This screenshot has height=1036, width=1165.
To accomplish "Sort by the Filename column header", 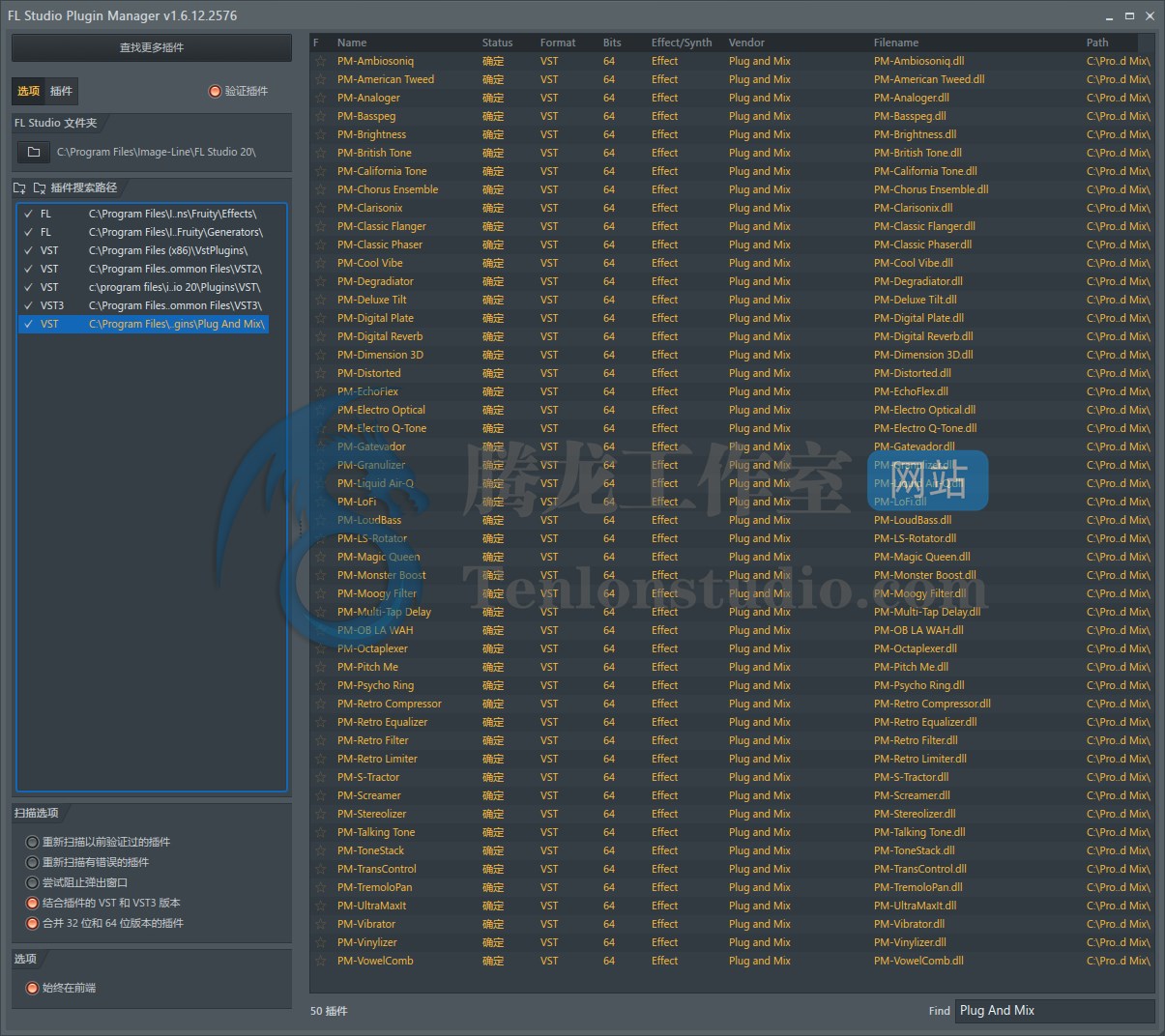I will pos(896,43).
